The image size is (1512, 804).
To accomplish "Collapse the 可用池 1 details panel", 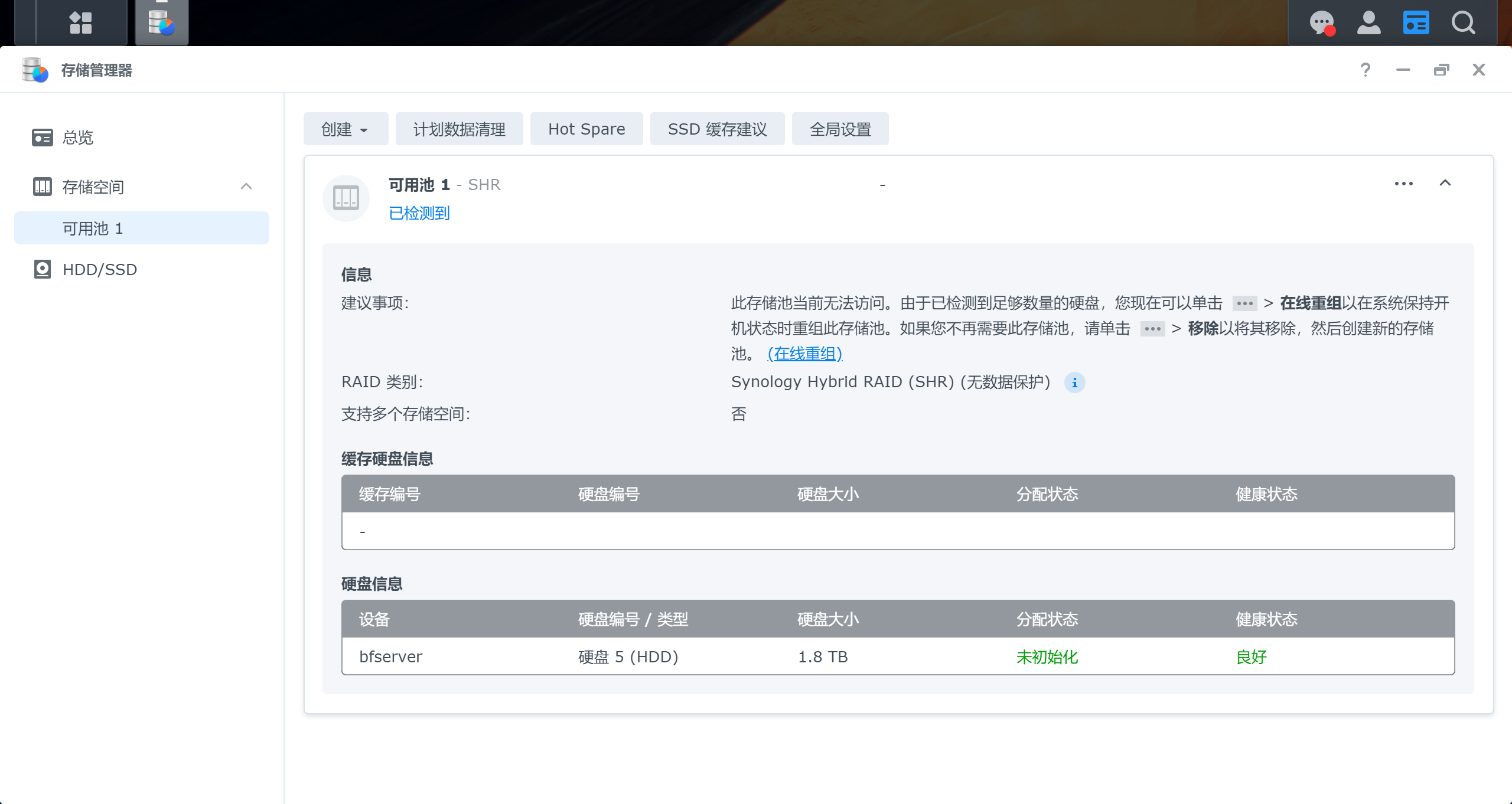I will coord(1445,183).
